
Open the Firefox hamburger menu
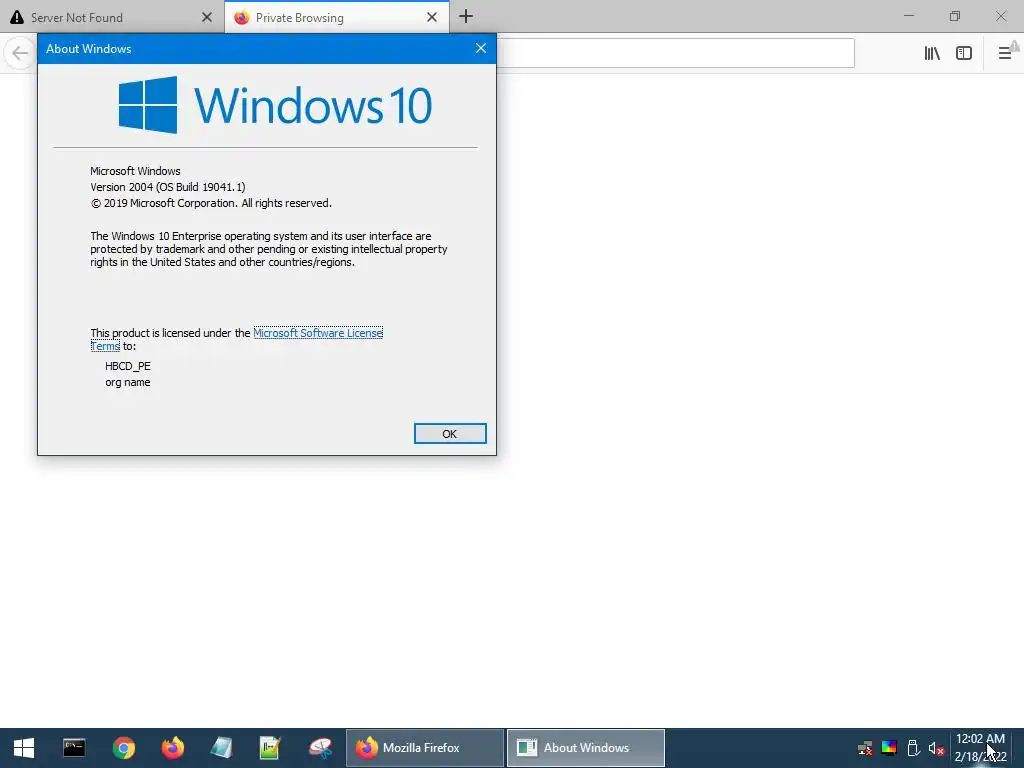tap(1005, 53)
